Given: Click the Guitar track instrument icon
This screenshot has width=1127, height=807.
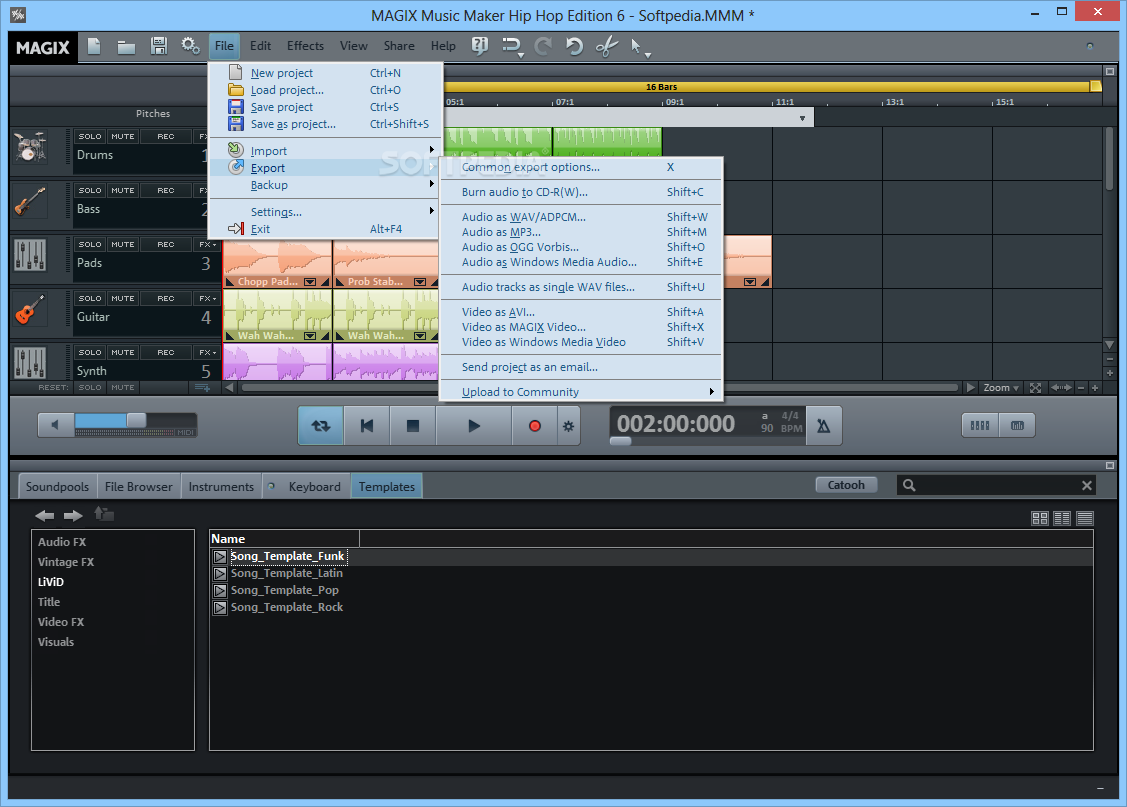Looking at the screenshot, I should pos(30,309).
